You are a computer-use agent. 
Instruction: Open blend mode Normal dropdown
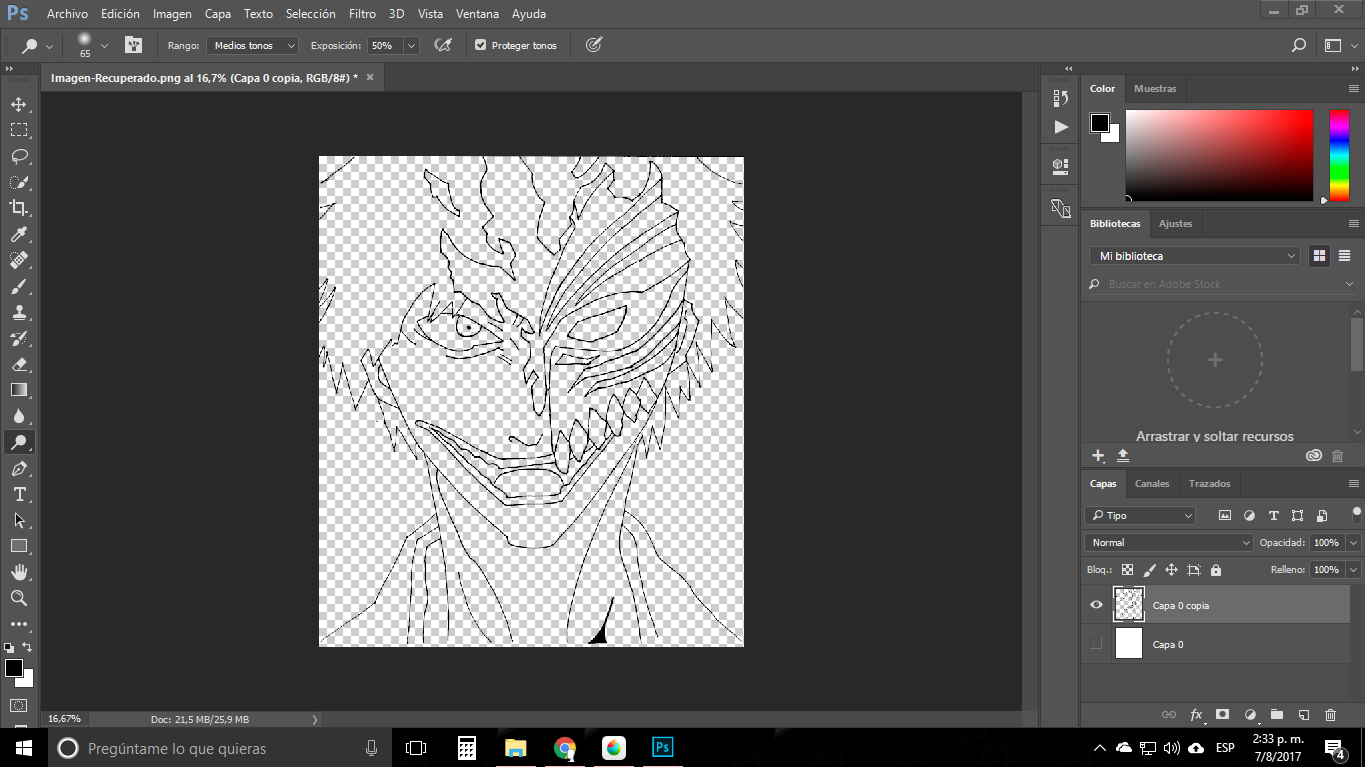click(1168, 542)
